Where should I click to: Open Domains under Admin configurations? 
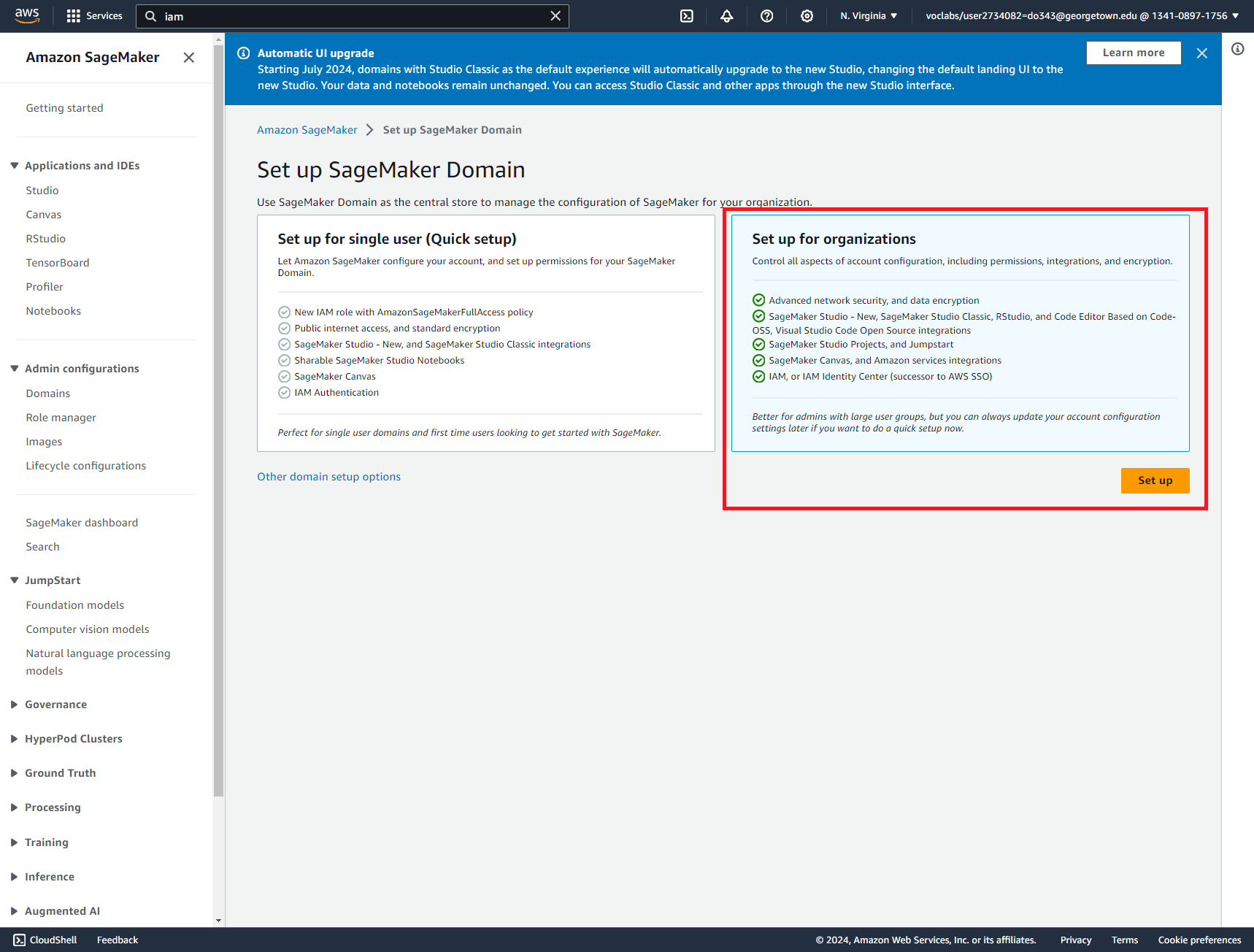(x=48, y=394)
